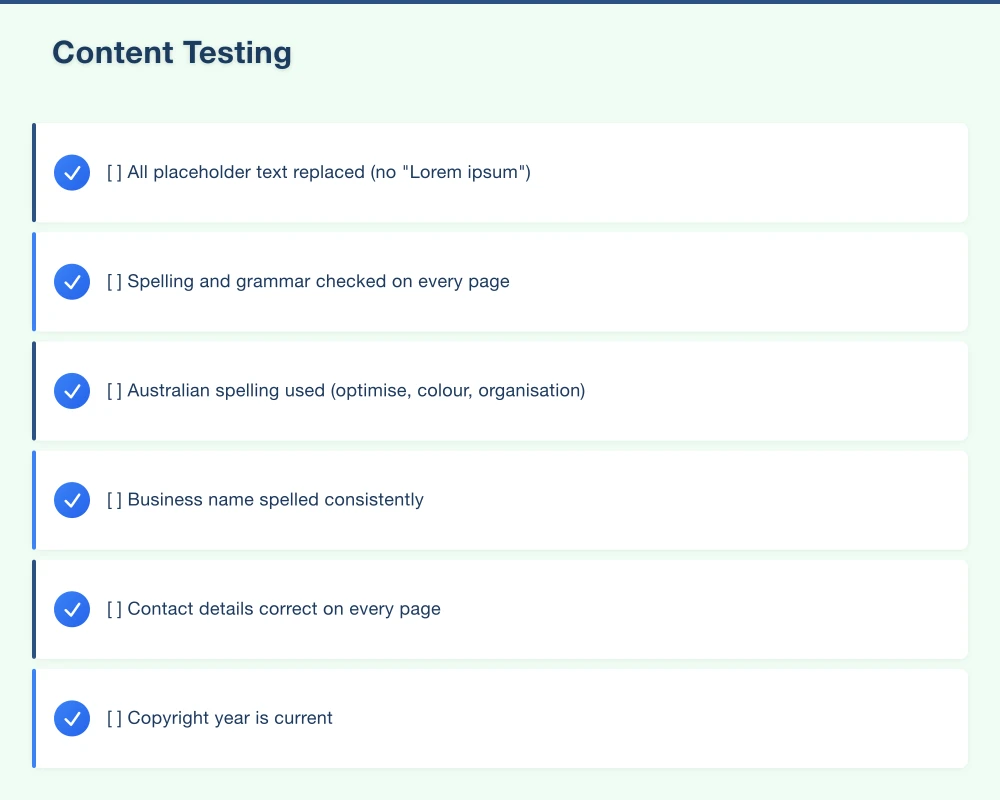The height and width of the screenshot is (800, 1000).
Task: Select the blue check circle for spelling and grammar
Action: point(71,281)
